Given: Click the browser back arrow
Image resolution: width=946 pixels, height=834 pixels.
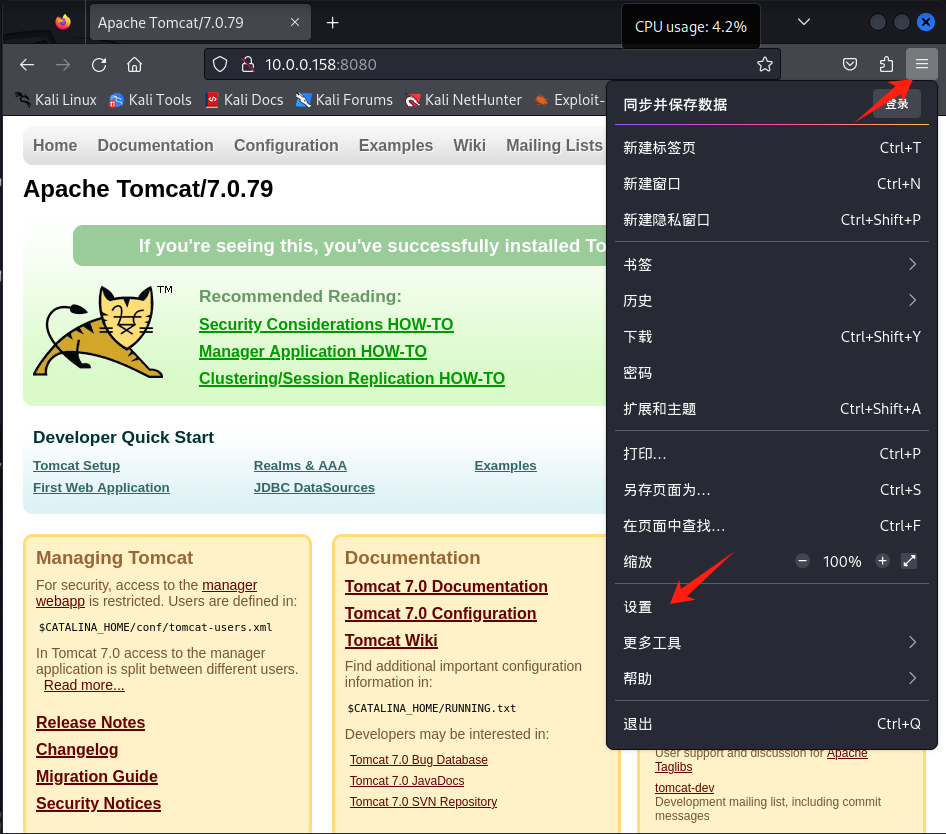Looking at the screenshot, I should pos(27,65).
